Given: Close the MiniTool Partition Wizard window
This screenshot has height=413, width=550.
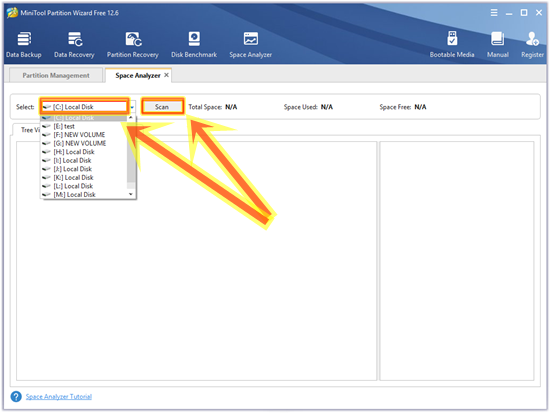Looking at the screenshot, I should (x=539, y=13).
